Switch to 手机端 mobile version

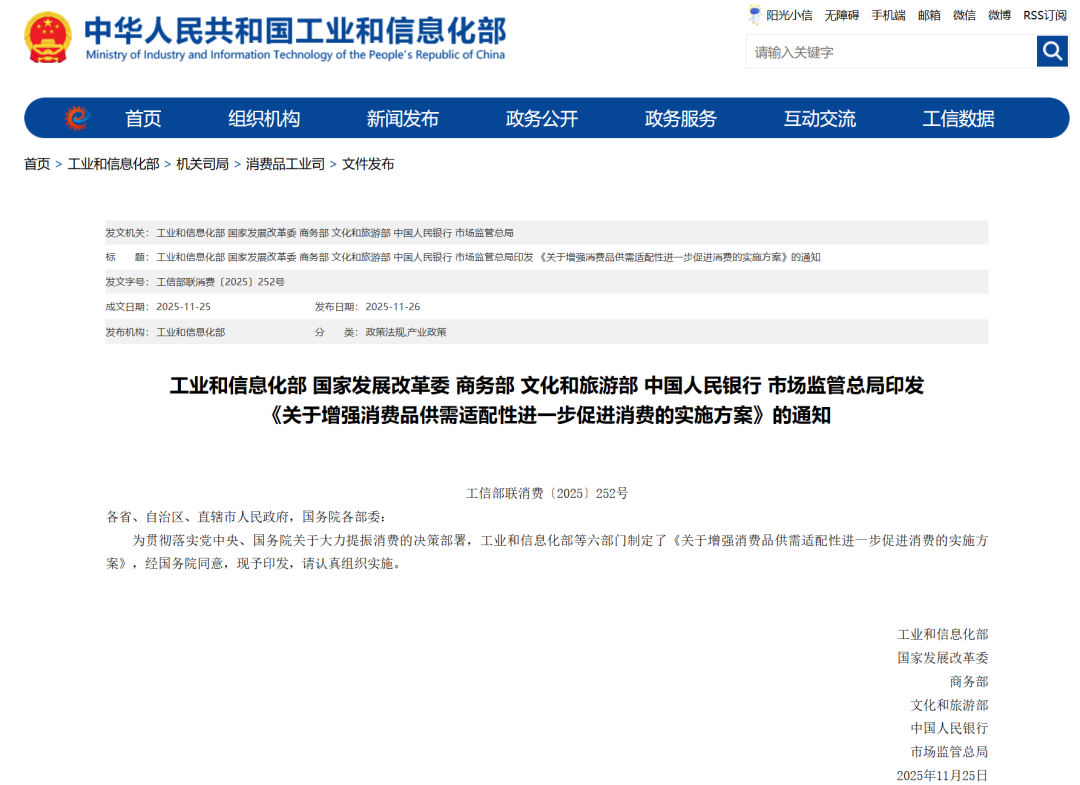point(888,15)
